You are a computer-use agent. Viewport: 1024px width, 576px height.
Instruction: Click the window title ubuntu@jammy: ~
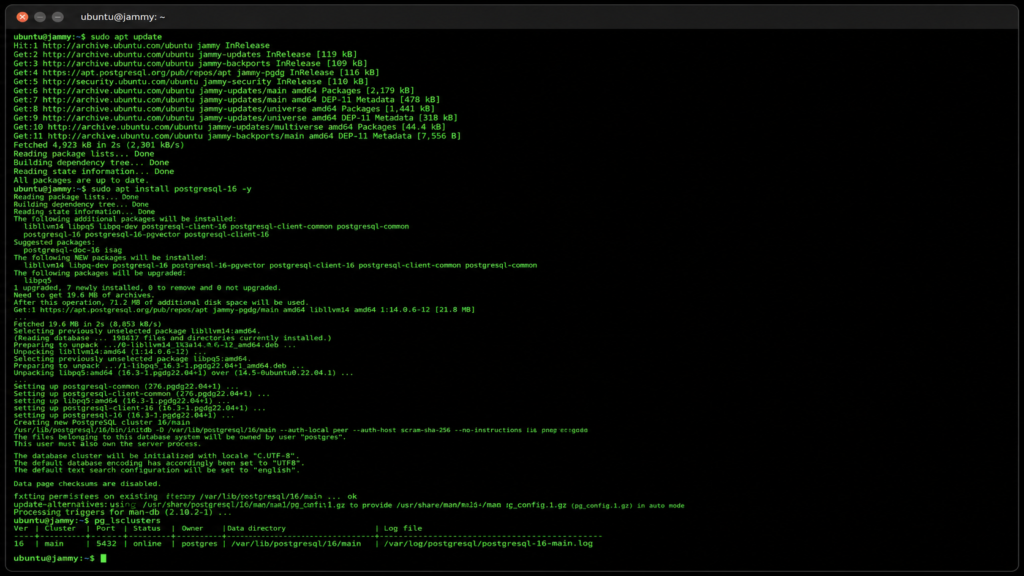point(123,17)
